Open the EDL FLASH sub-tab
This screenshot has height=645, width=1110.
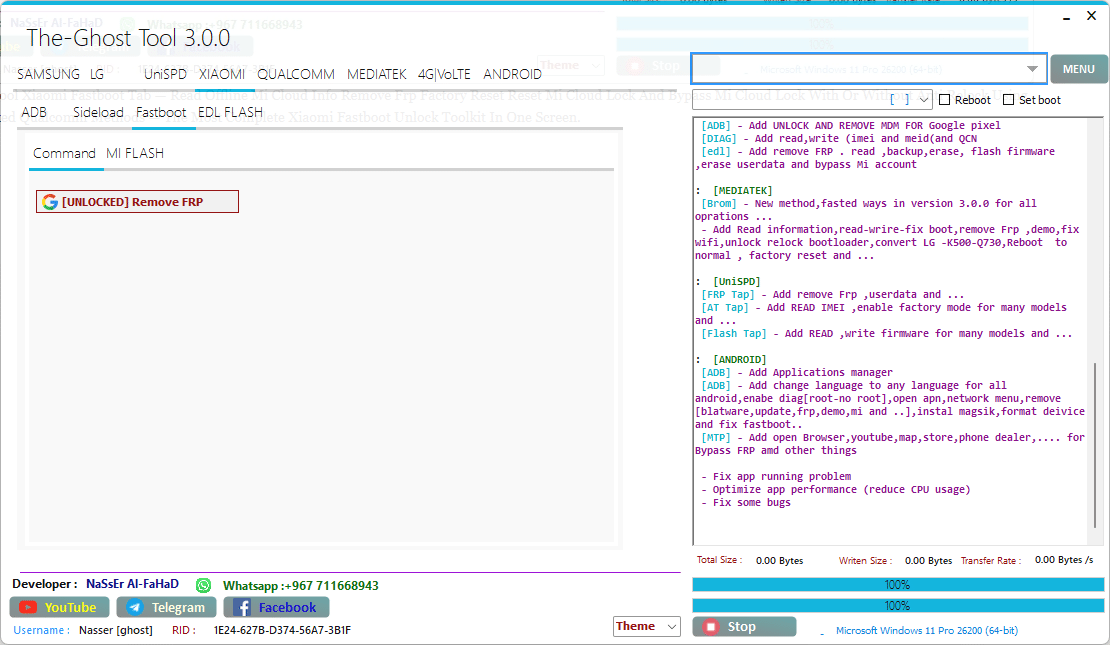pyautogui.click(x=230, y=113)
